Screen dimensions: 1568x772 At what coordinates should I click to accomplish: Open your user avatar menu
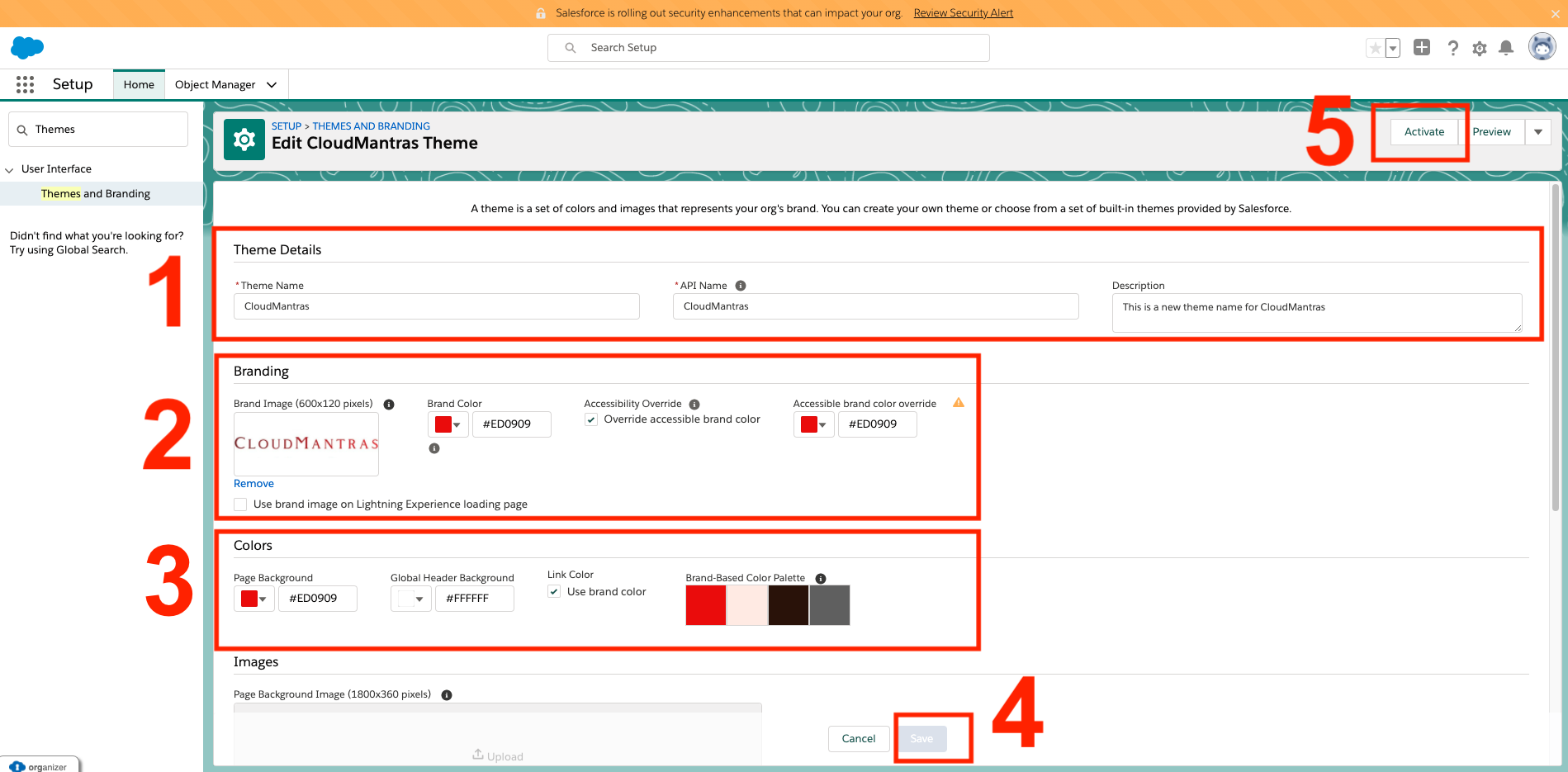coord(1542,47)
